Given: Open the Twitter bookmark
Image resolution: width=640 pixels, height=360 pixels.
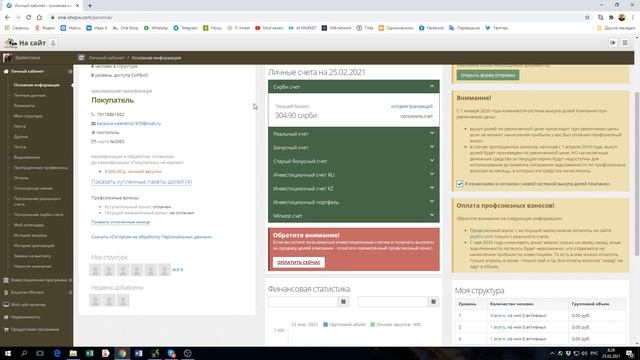Looking at the screenshot, I should (496, 28).
